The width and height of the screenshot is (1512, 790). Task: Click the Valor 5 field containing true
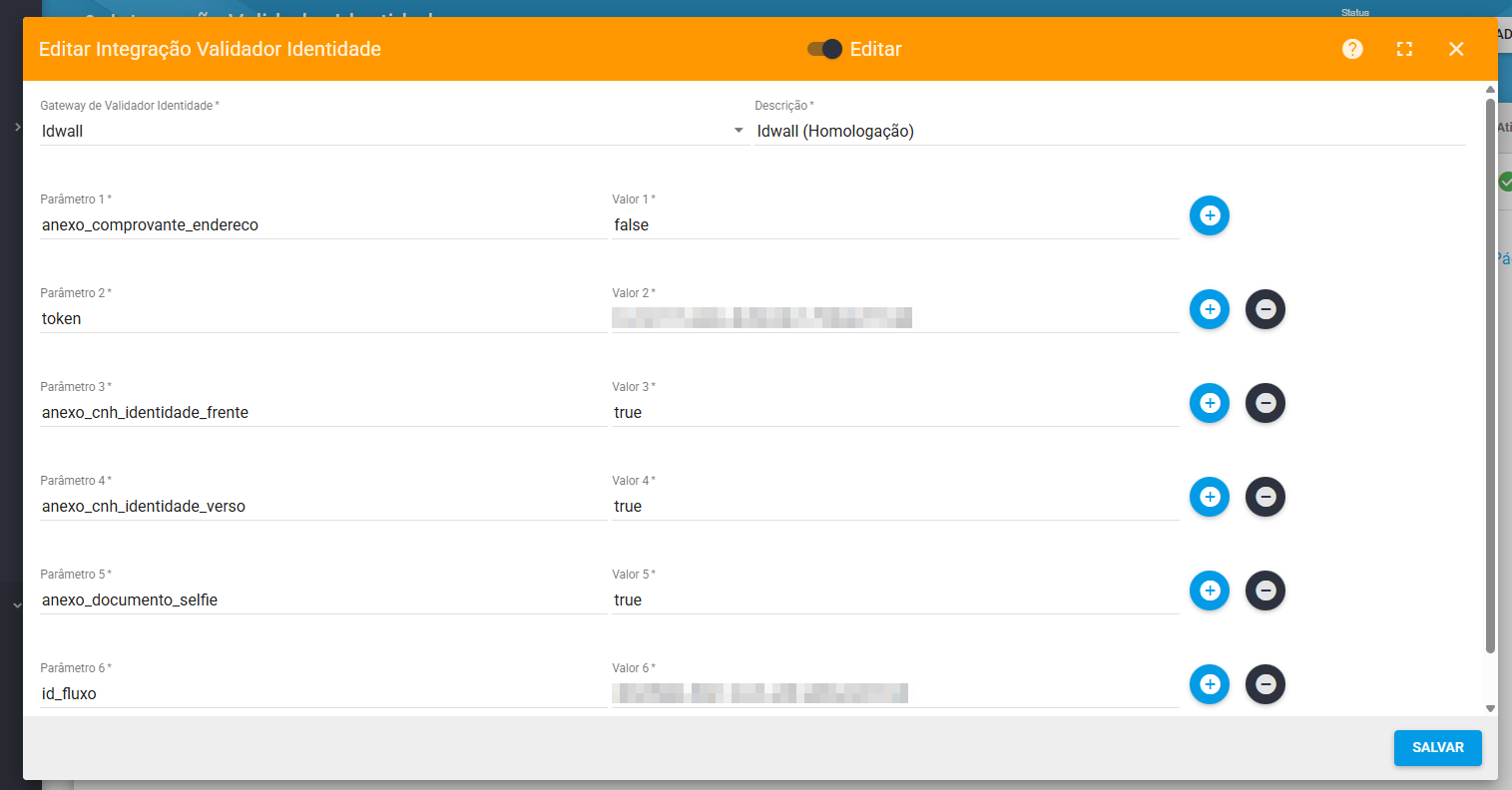point(895,600)
